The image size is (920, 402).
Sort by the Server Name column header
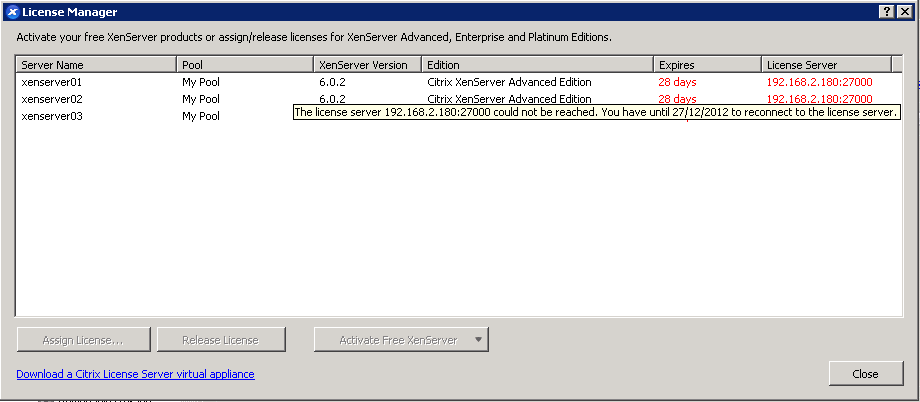point(96,65)
